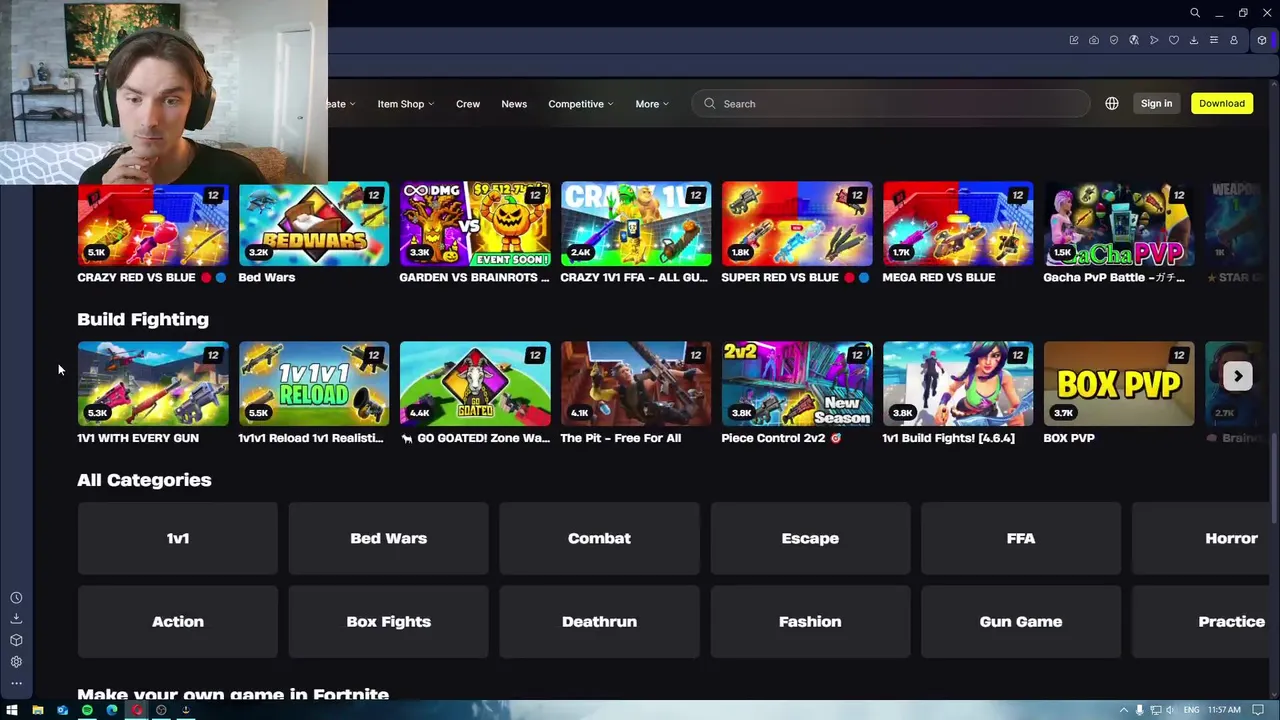Viewport: 1280px width, 720px height.
Task: Open SUPER RED VS BLUE thumbnail
Action: (797, 224)
